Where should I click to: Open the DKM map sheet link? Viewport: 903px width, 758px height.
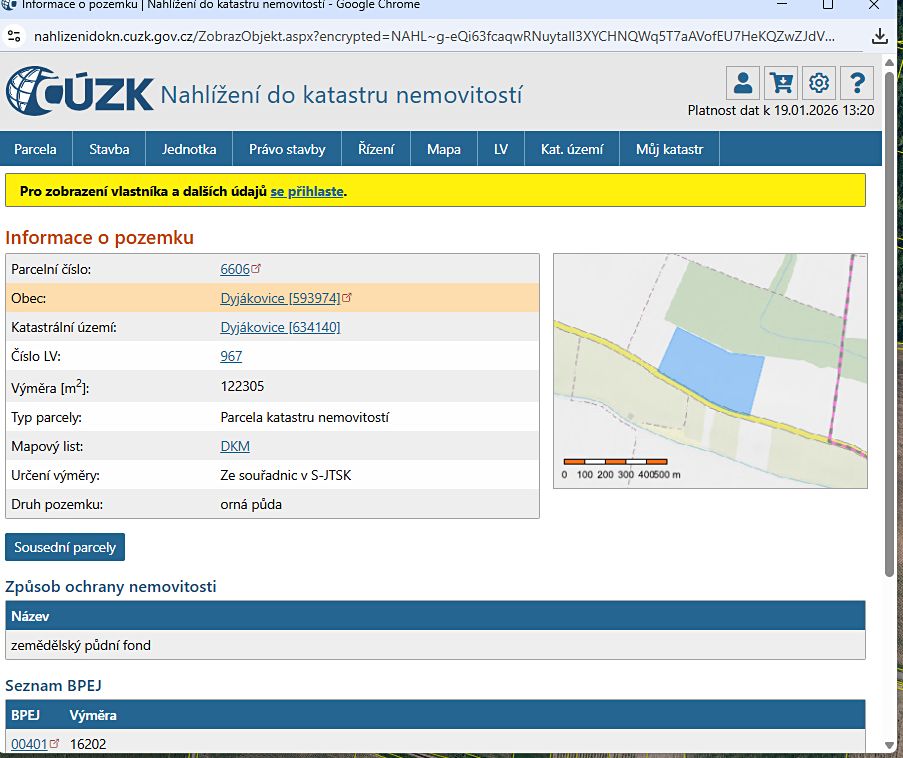tap(235, 446)
